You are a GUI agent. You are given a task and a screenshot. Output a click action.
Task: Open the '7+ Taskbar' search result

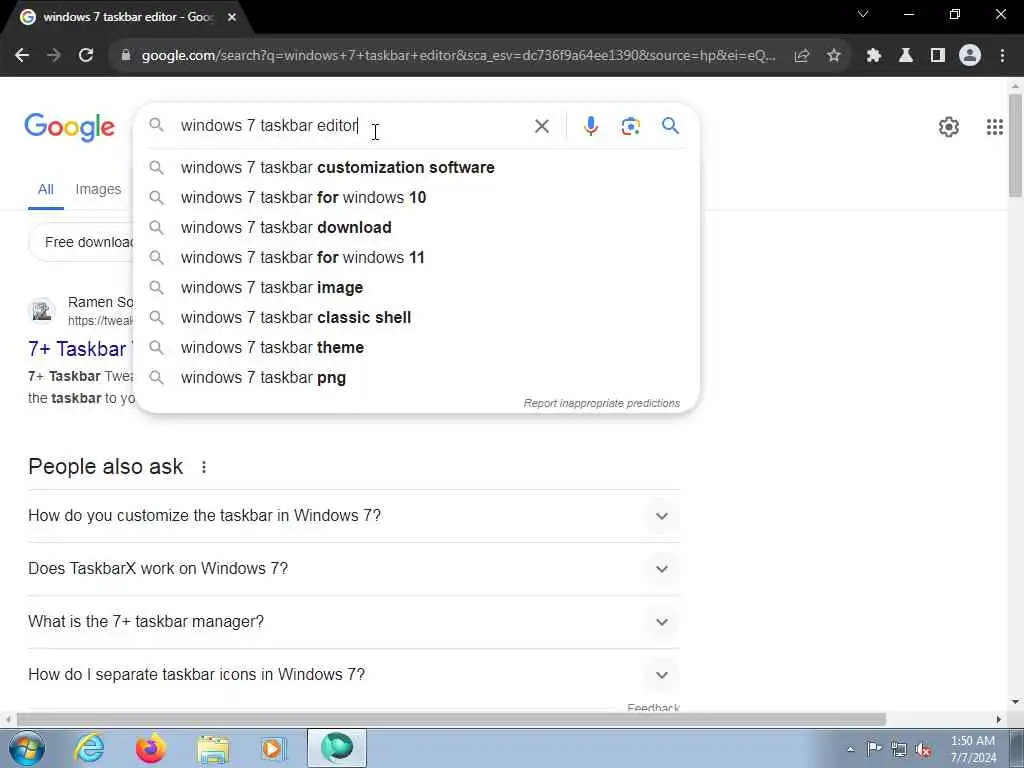[x=77, y=349]
